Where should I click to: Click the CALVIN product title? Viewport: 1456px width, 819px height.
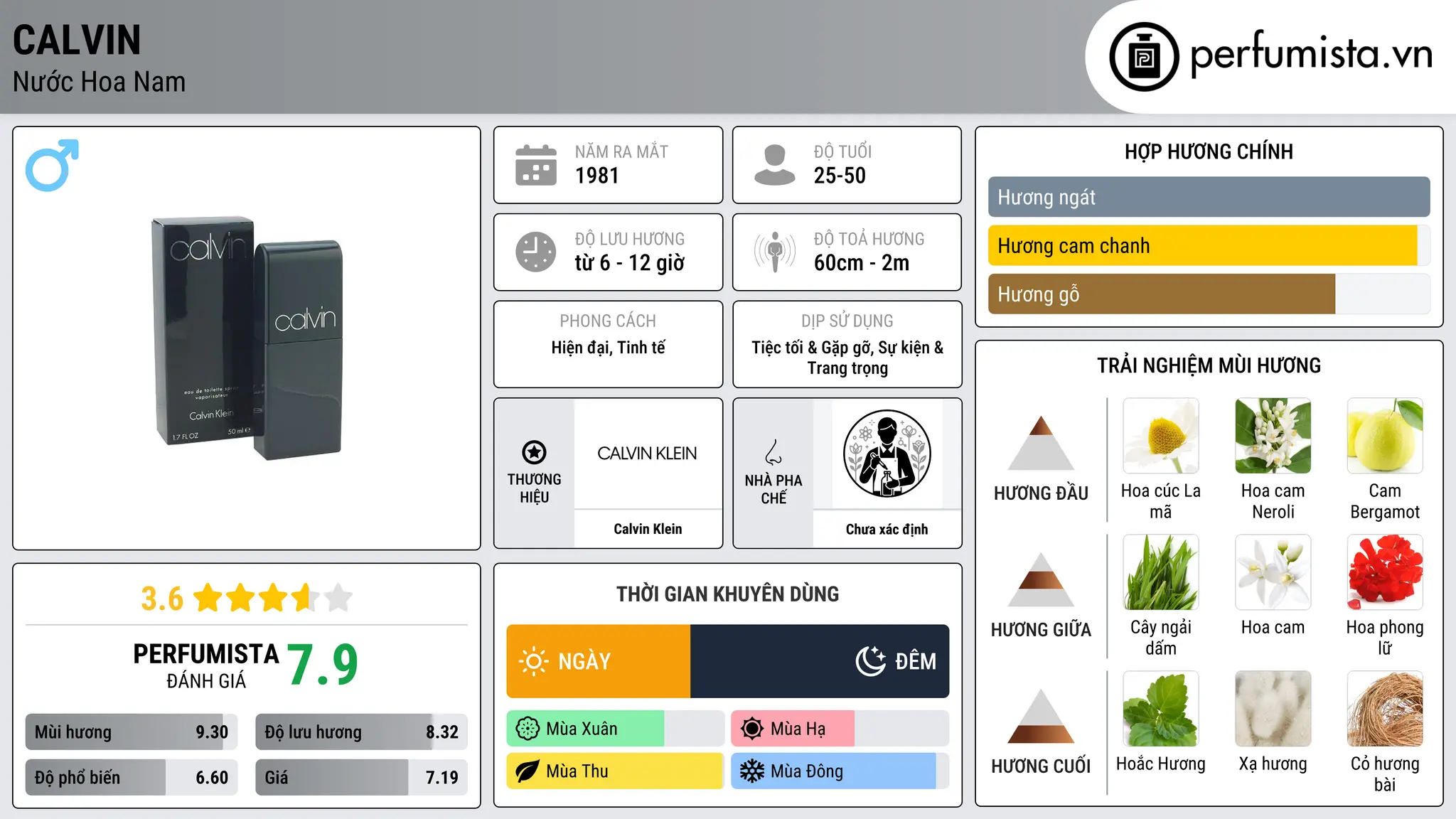pyautogui.click(x=77, y=41)
